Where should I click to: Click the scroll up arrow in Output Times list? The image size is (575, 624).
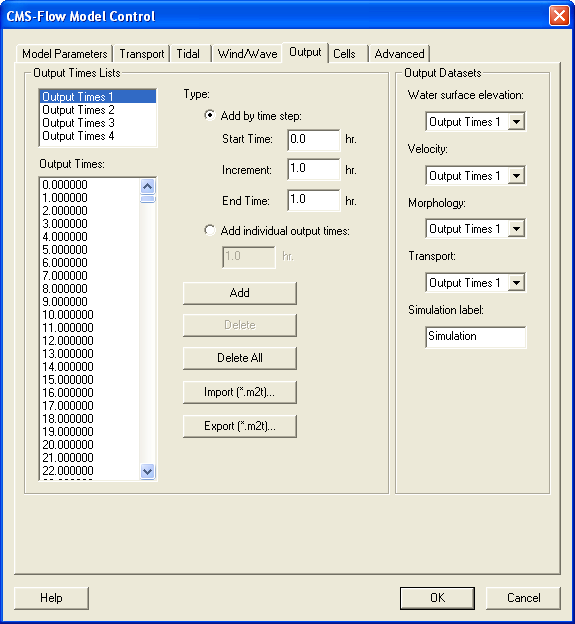[147, 186]
